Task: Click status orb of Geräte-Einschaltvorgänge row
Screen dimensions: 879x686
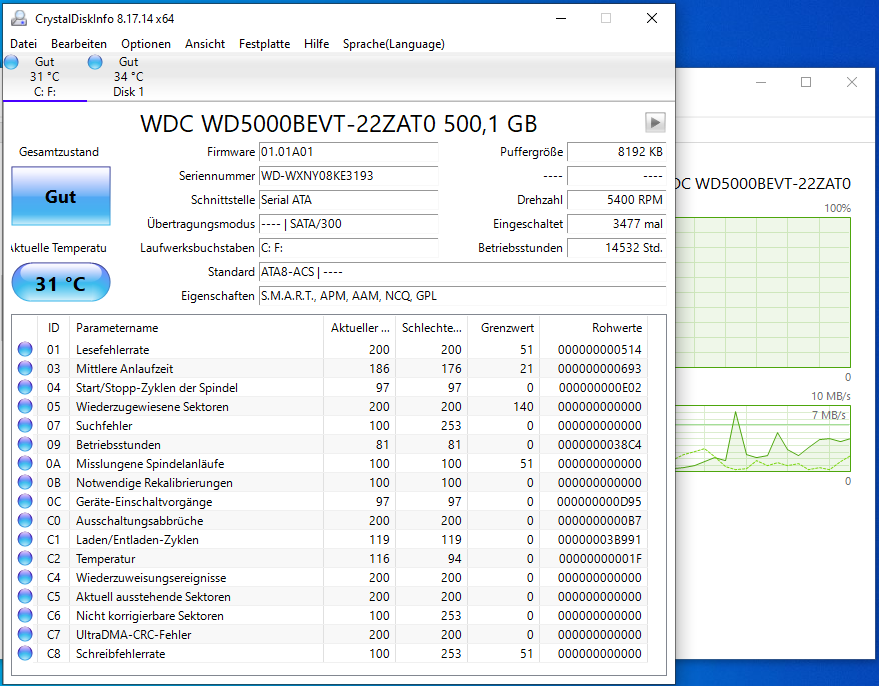Action: pos(25,502)
